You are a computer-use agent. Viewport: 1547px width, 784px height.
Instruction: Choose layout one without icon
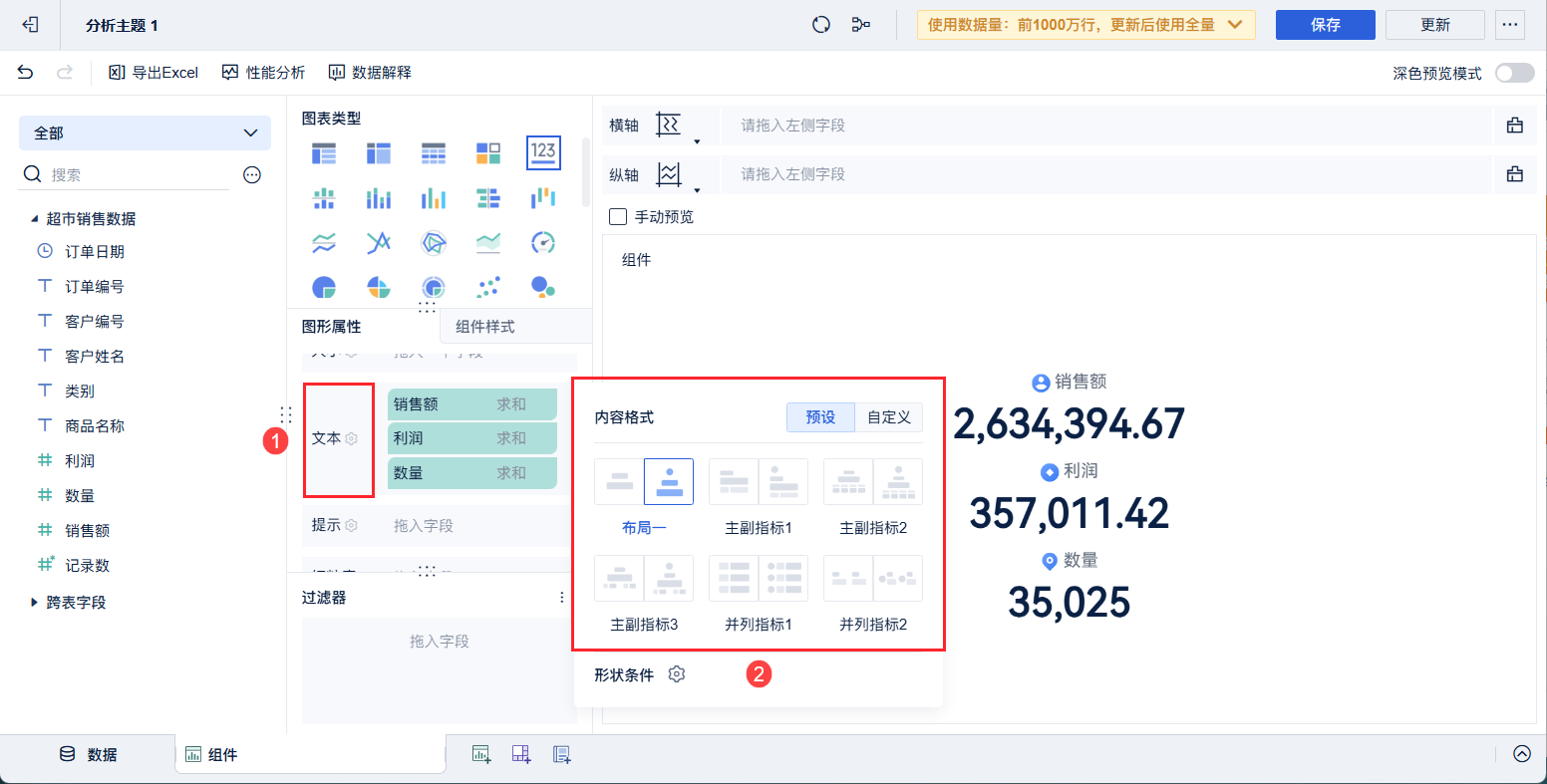point(620,482)
